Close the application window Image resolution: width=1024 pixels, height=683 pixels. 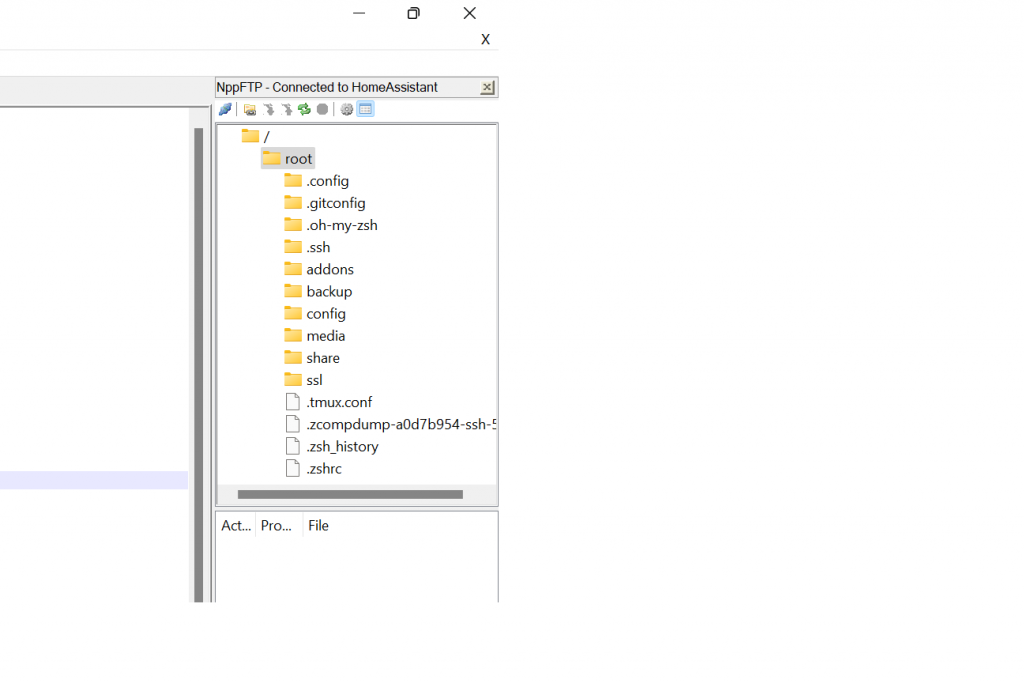tap(470, 13)
